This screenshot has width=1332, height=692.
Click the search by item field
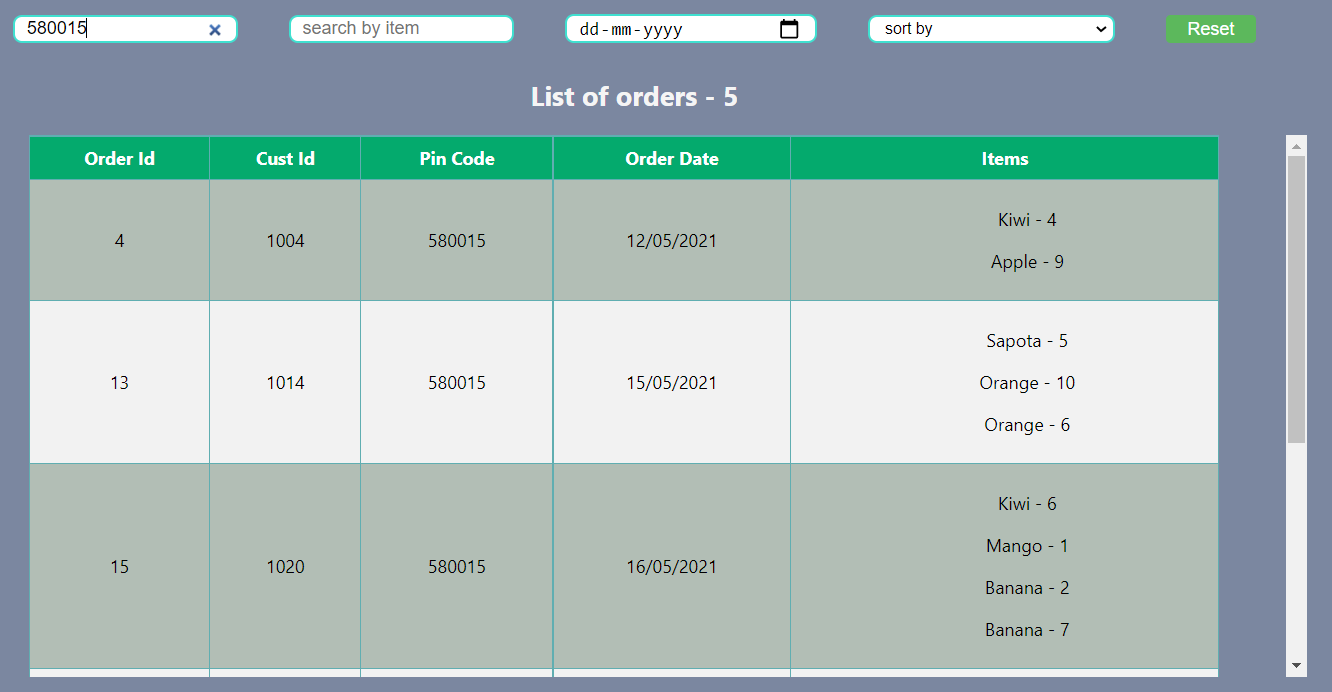pos(401,29)
